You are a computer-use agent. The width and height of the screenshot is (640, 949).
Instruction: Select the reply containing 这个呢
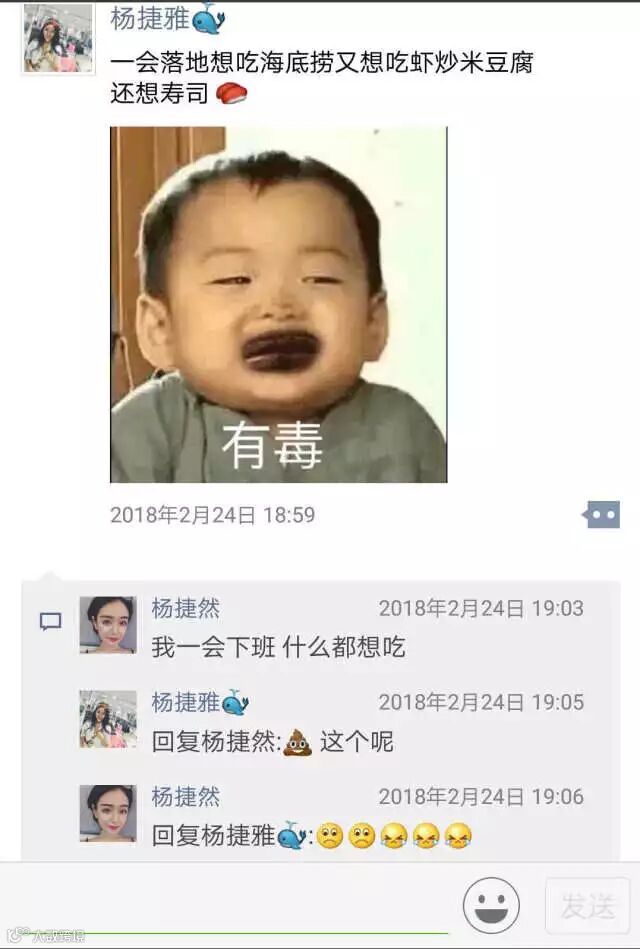tap(272, 742)
